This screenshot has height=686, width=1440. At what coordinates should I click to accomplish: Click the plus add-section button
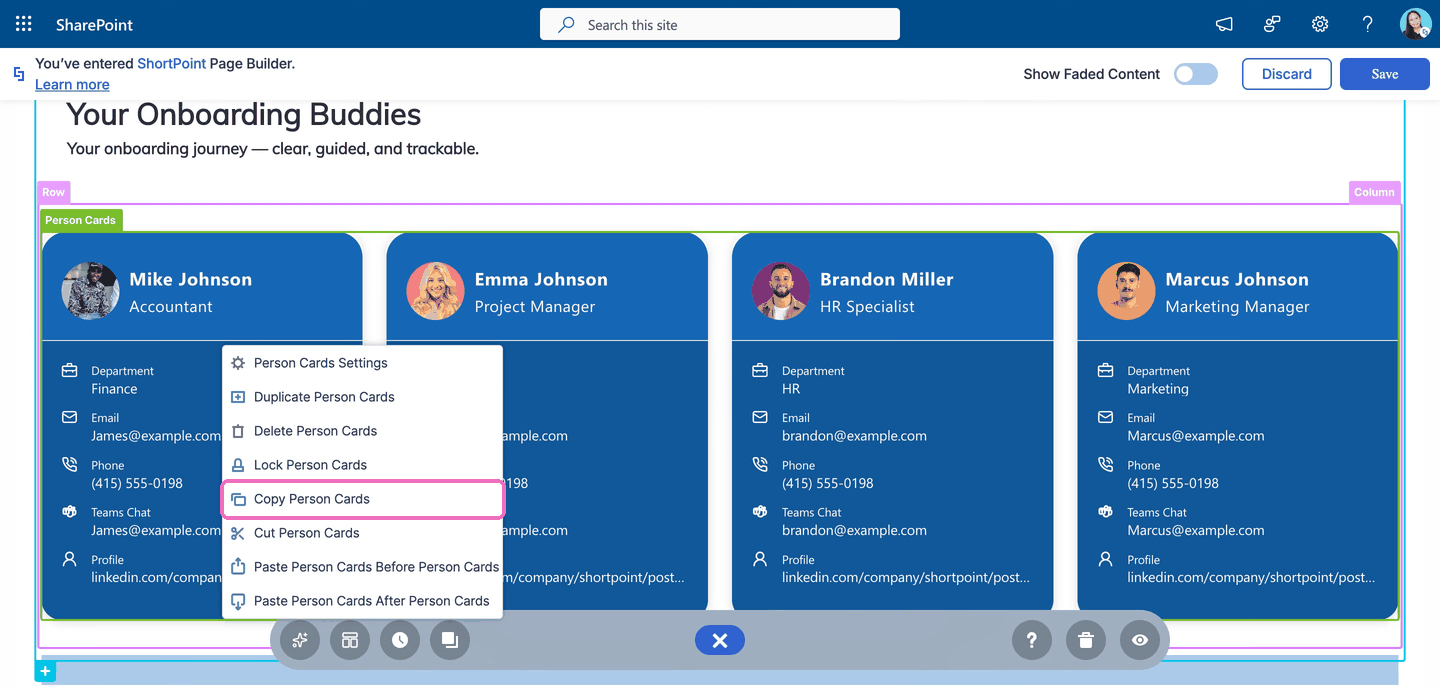[45, 672]
